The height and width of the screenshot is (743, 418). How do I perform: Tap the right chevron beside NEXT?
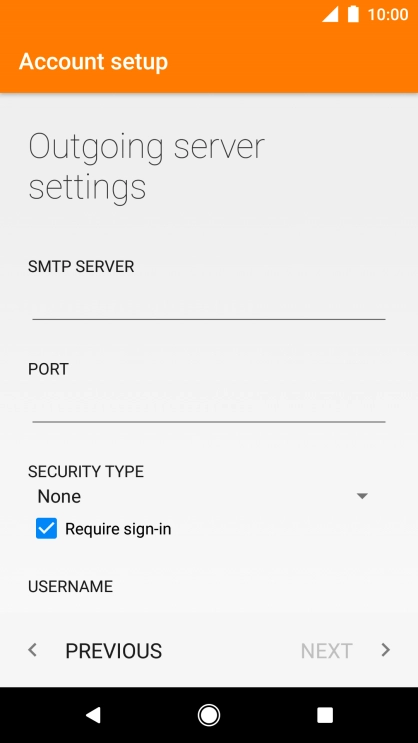coord(386,650)
